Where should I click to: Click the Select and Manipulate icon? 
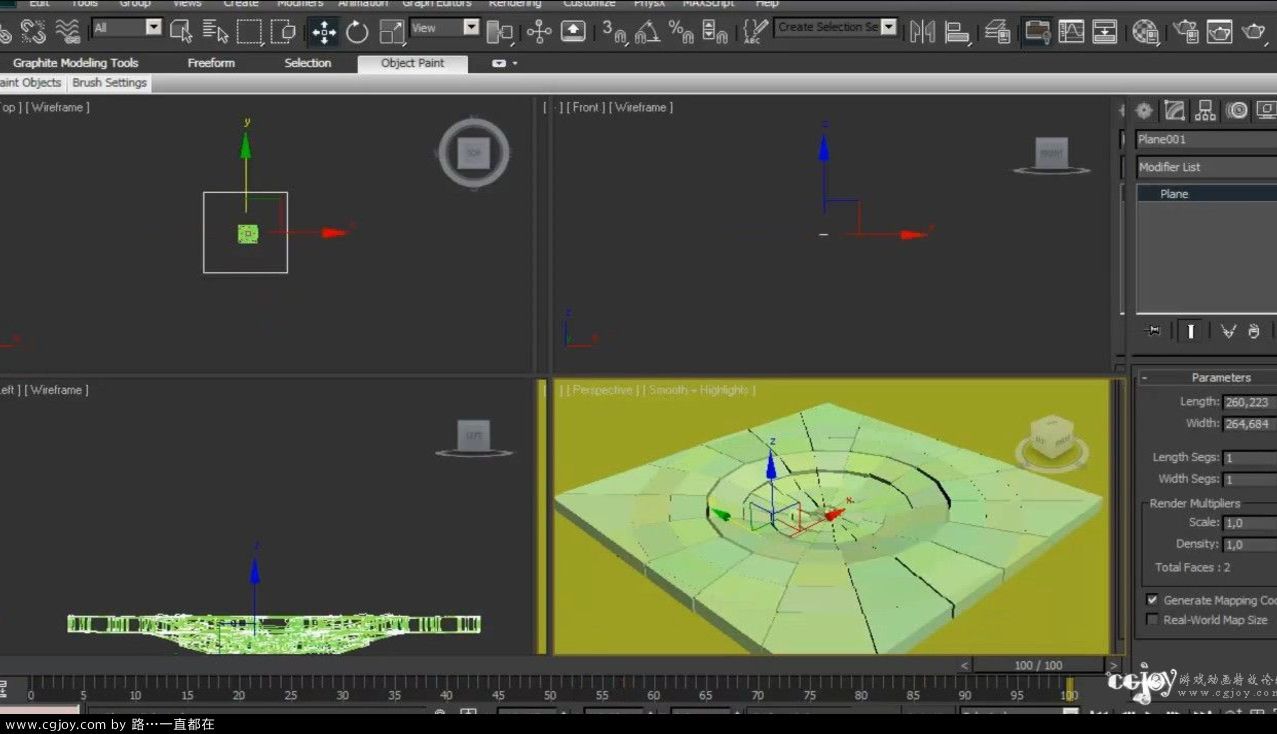click(539, 31)
